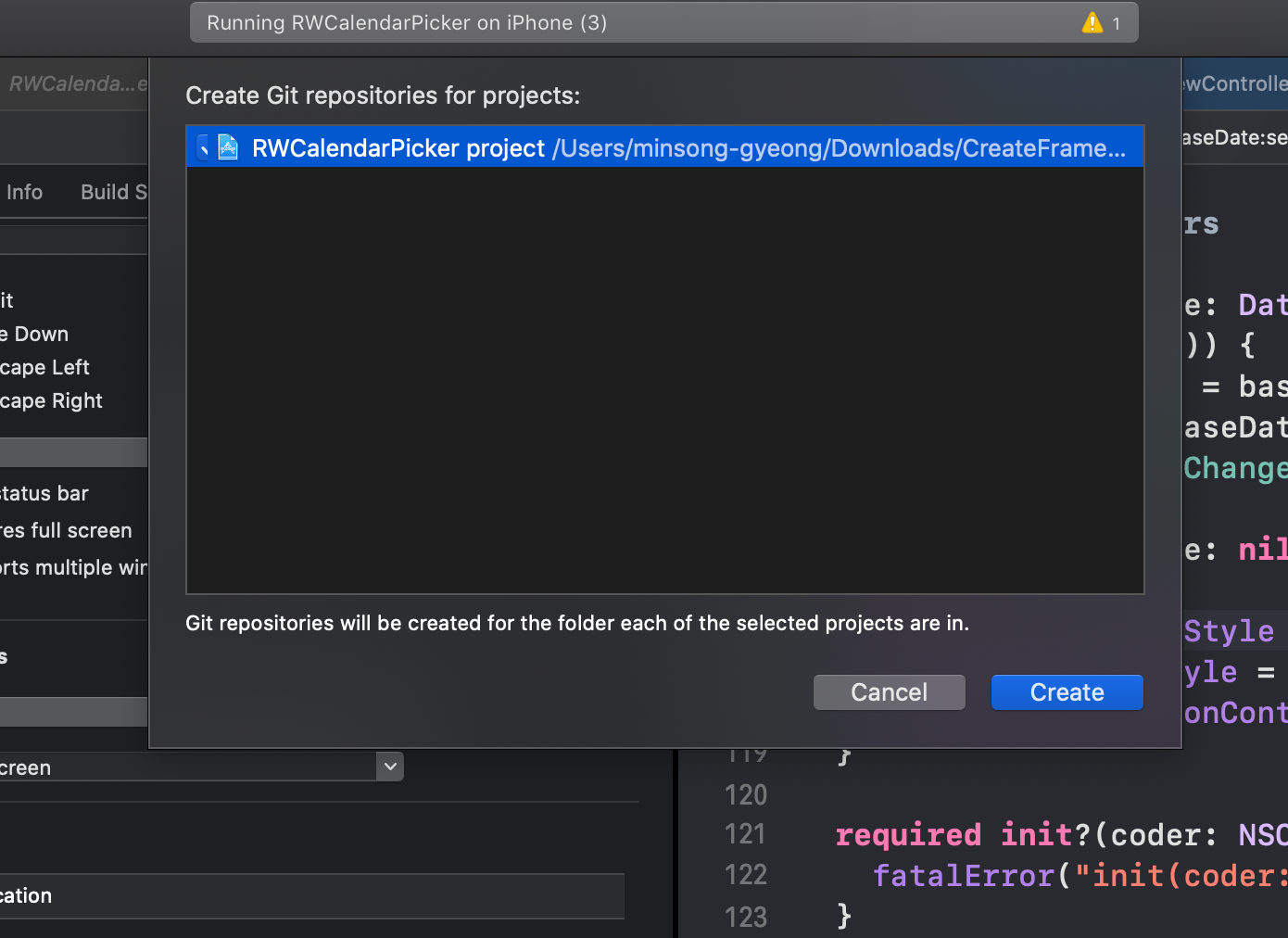Click the warning count '1'
The width and height of the screenshot is (1288, 938).
point(1117,24)
